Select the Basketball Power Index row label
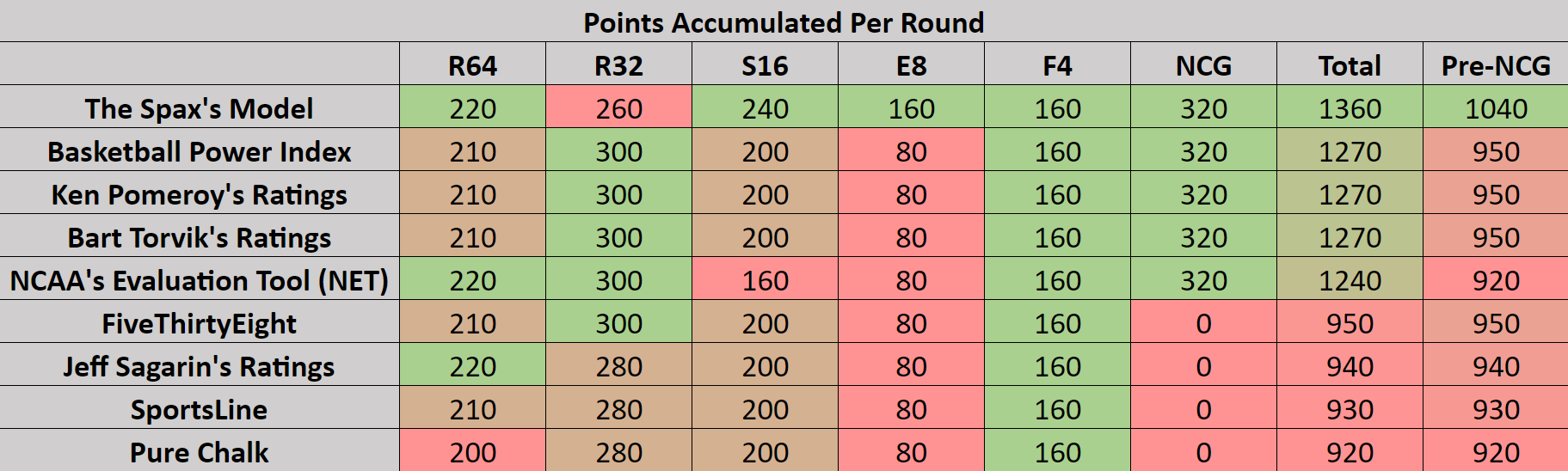The image size is (1568, 471). click(x=199, y=151)
